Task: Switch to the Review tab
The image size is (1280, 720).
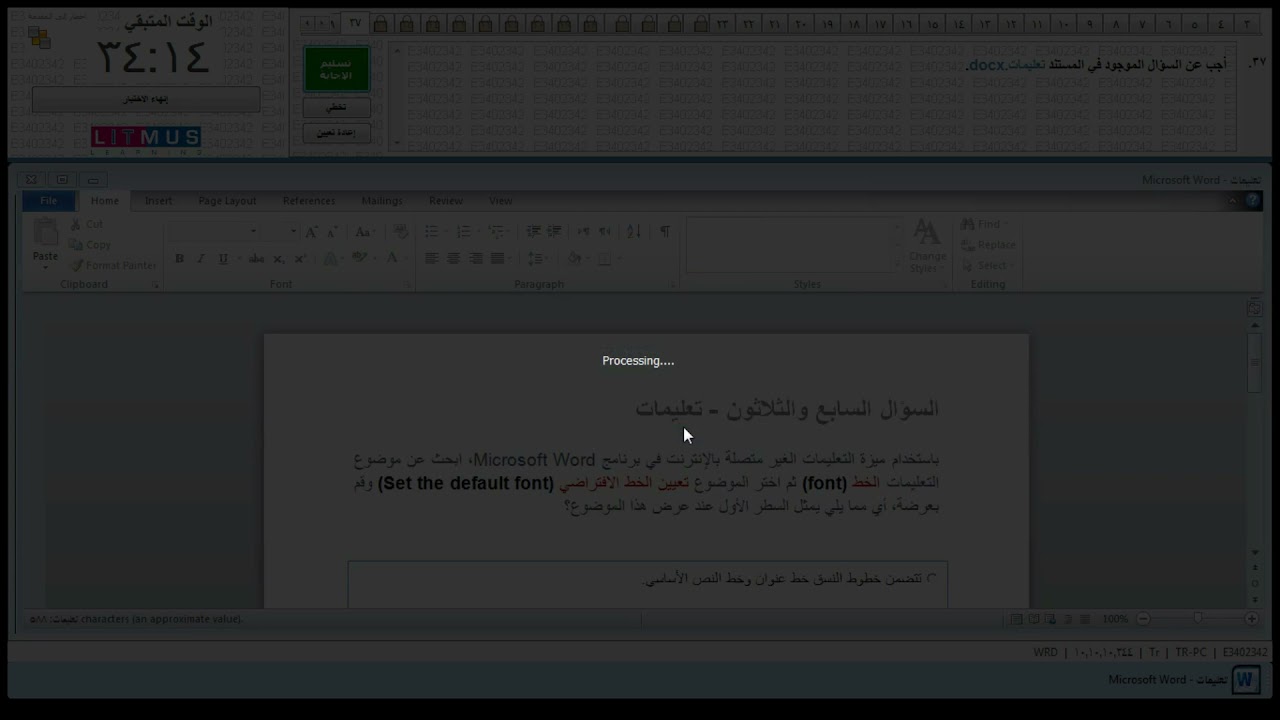Action: 446,201
